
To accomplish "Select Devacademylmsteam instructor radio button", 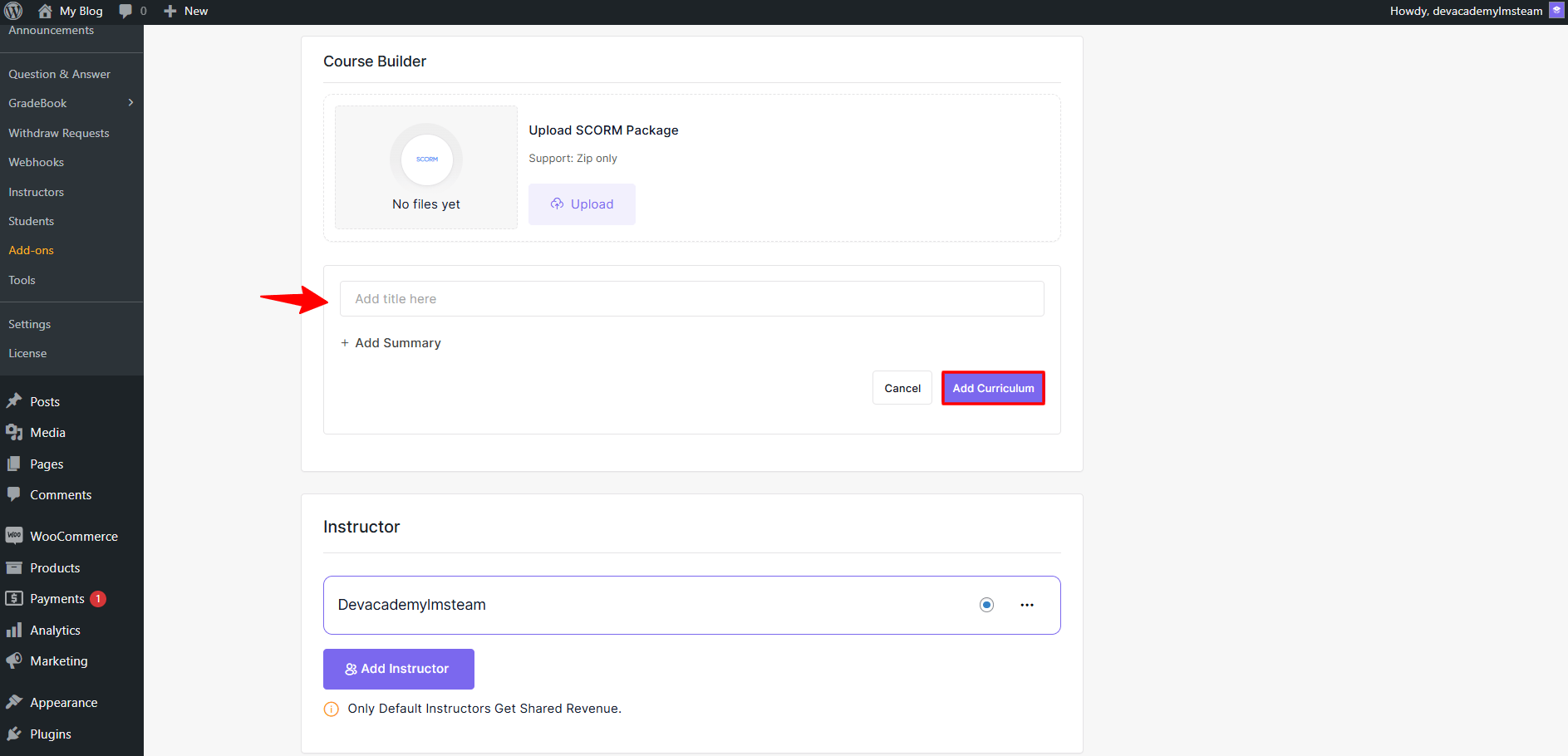I will 986,605.
